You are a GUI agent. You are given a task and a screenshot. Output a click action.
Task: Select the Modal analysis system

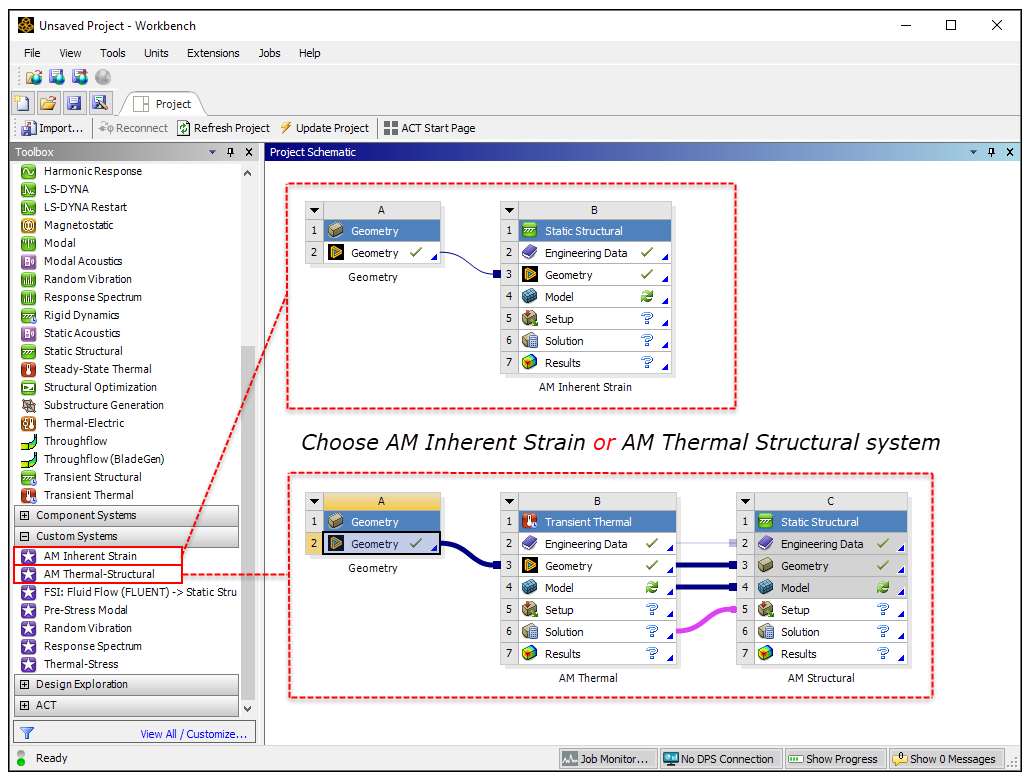tap(60, 242)
